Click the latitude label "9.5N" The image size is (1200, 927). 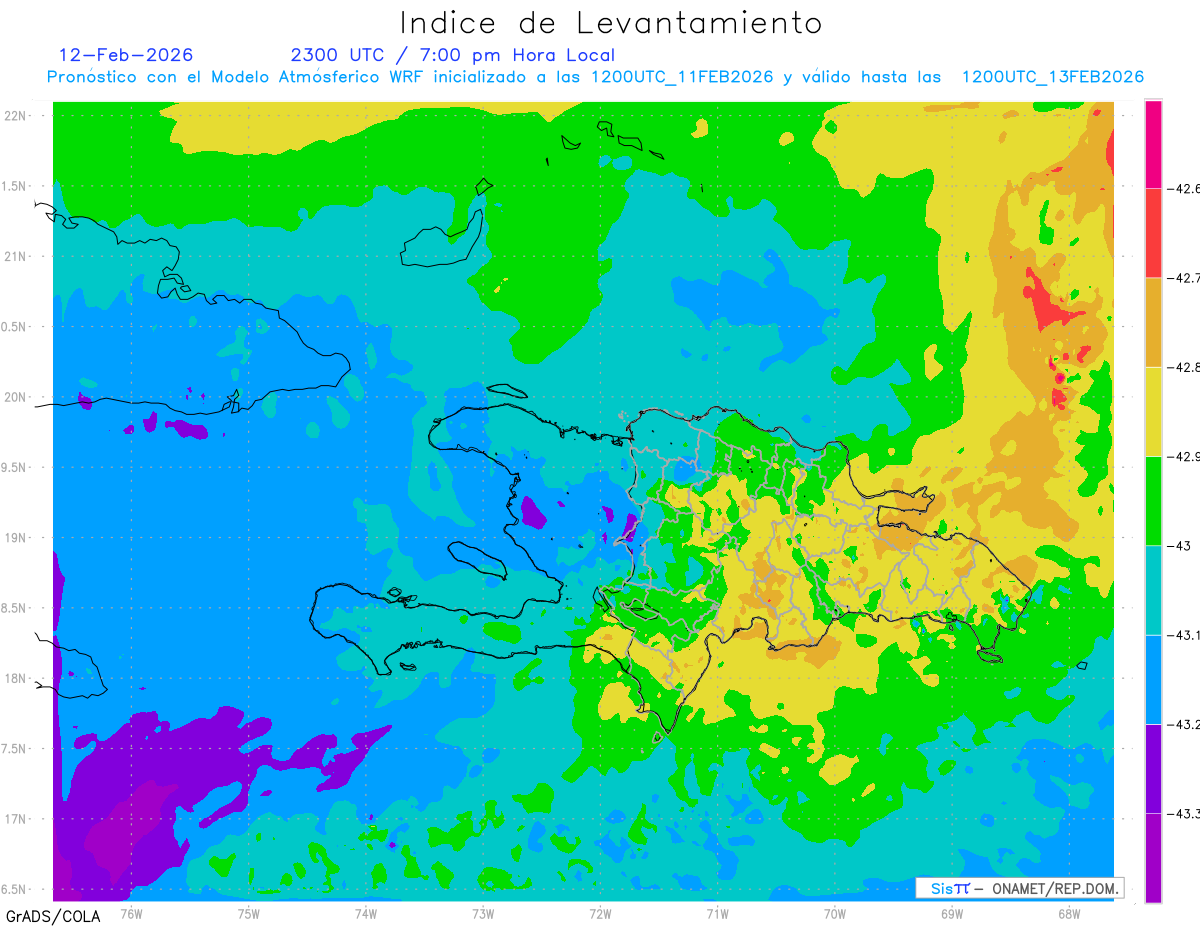[x=15, y=468]
